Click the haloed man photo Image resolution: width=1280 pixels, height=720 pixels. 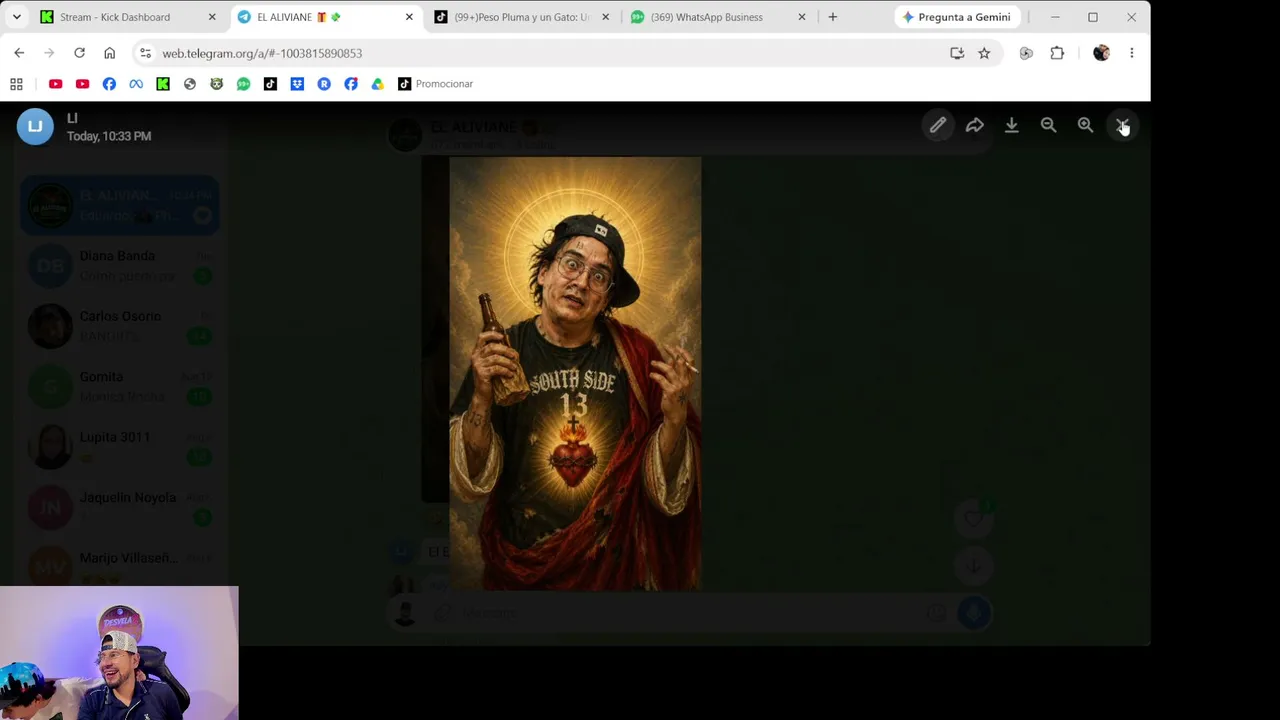tap(575, 373)
